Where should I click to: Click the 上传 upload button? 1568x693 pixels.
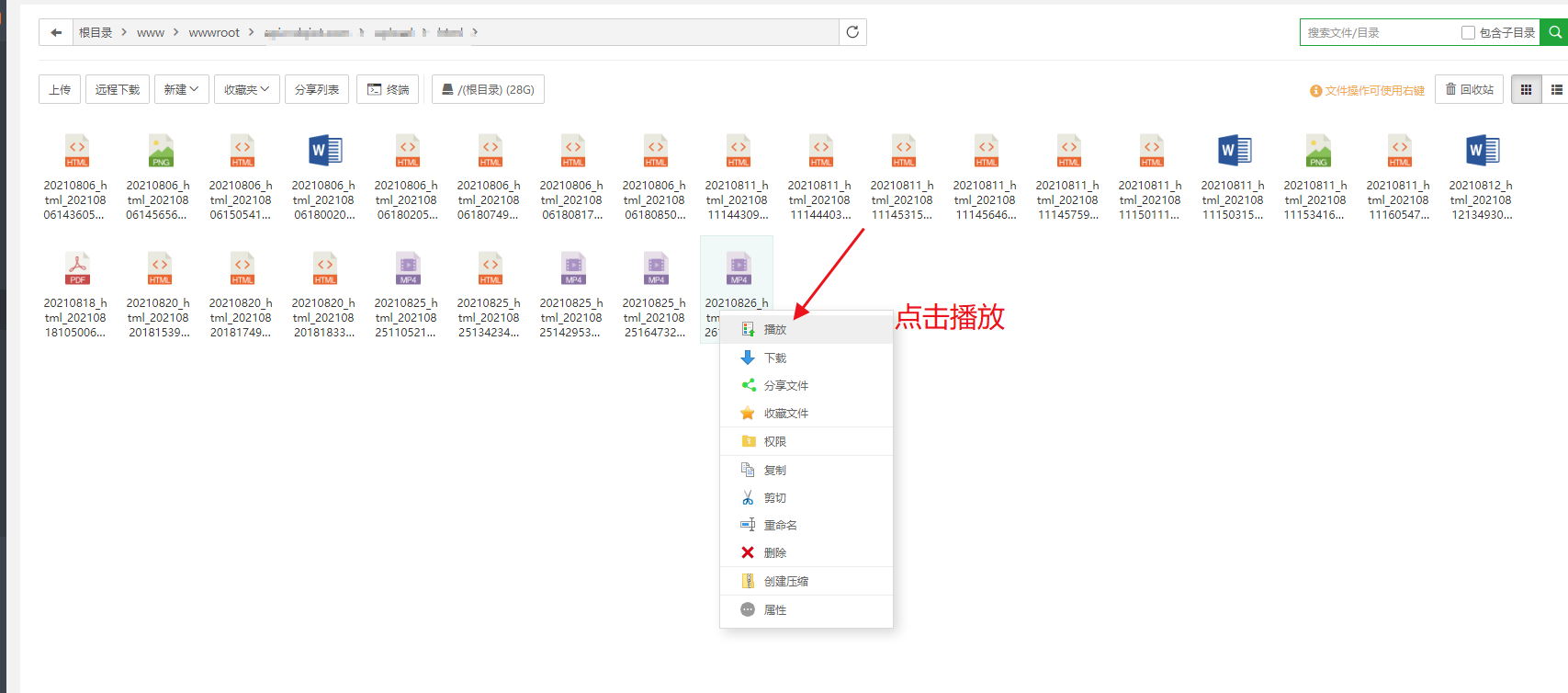click(x=60, y=89)
